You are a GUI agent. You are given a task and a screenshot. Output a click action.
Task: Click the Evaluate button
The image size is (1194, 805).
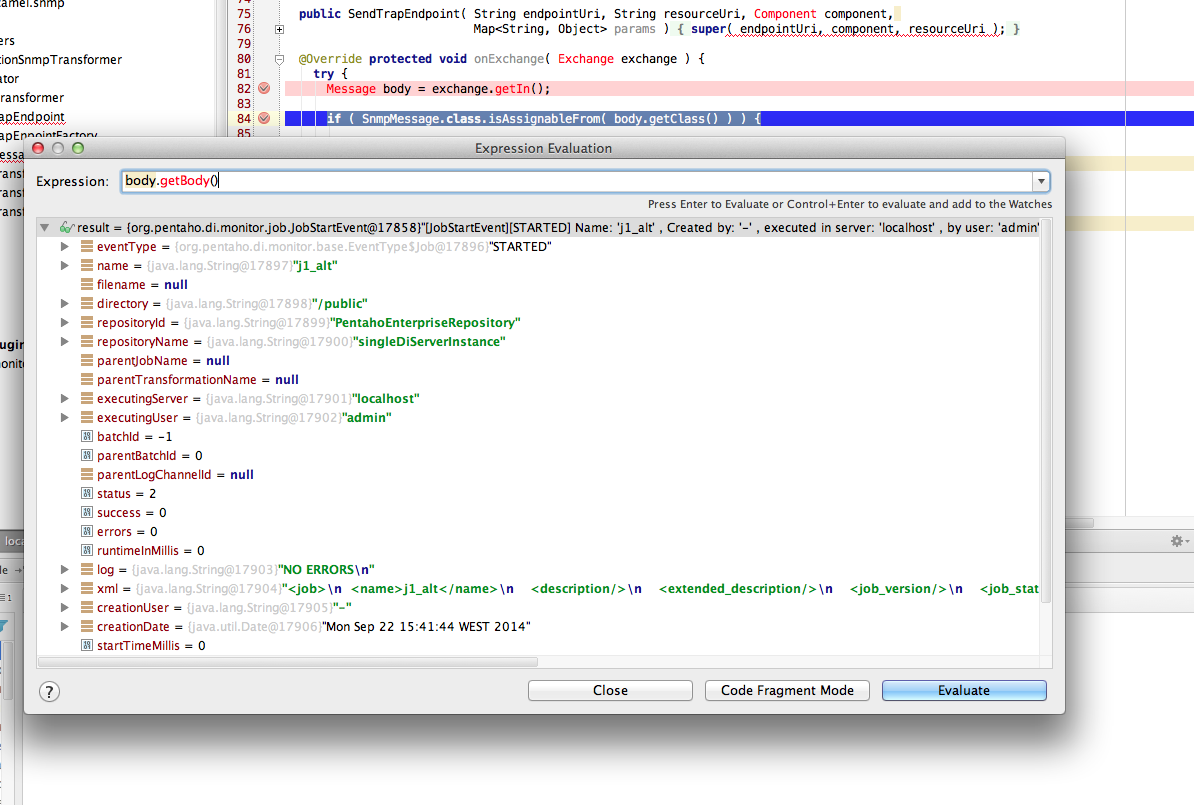[964, 690]
